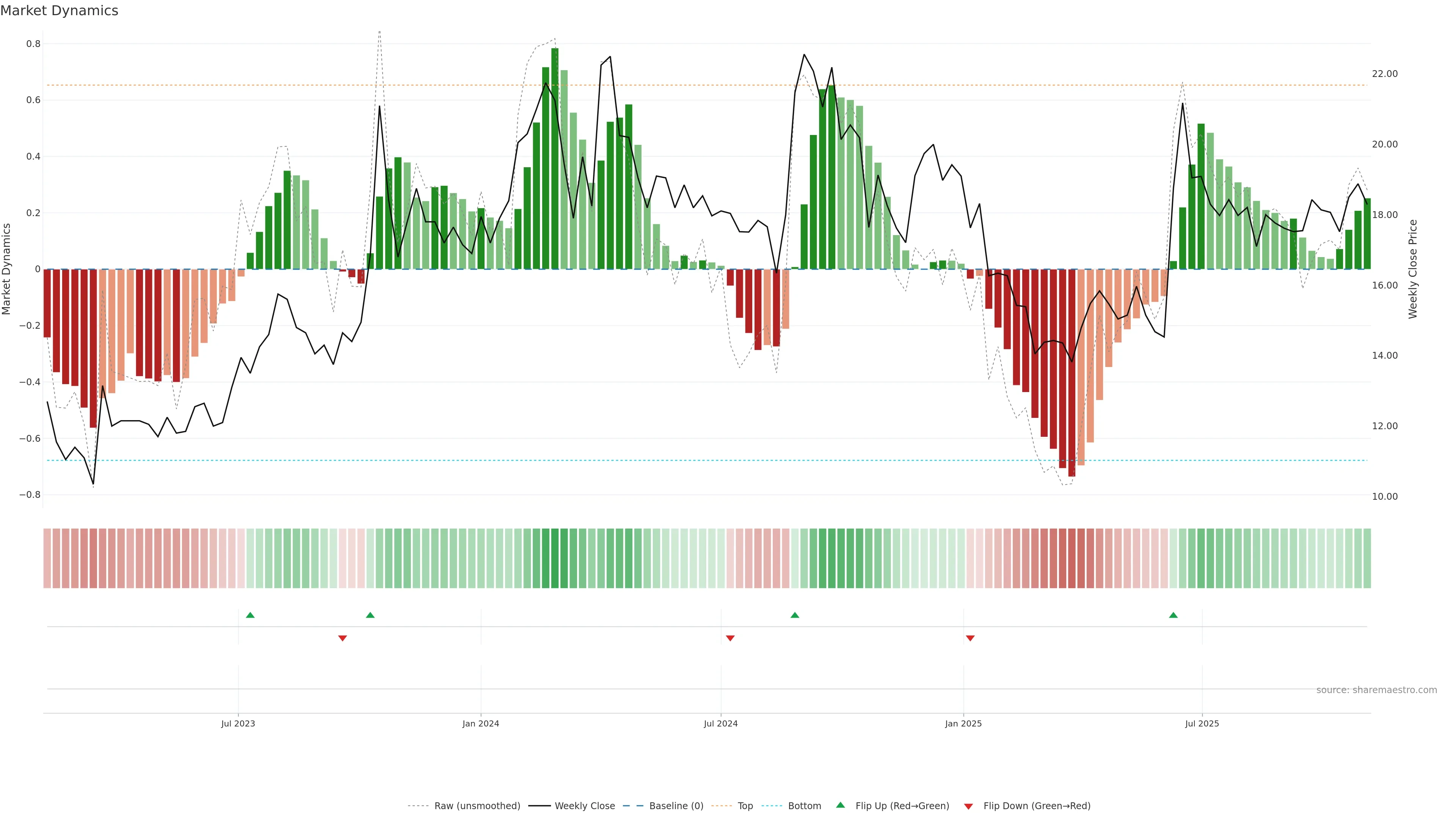Image resolution: width=1456 pixels, height=819 pixels.
Task: Click the red flip-down marker at Jan 2025
Action: pos(971,638)
